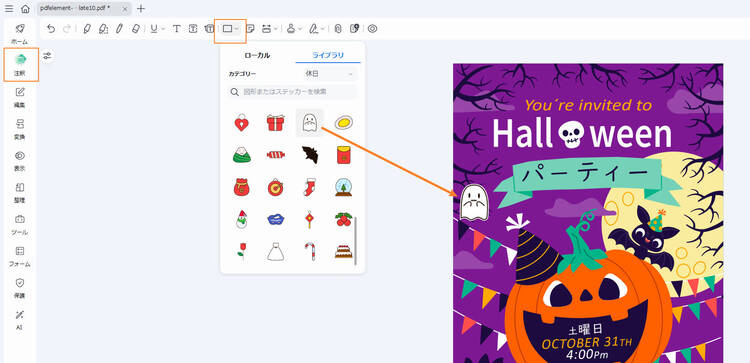Viewport: 750px width, 363px height.
Task: Open the properties sliders panel icon
Action: tap(47, 56)
